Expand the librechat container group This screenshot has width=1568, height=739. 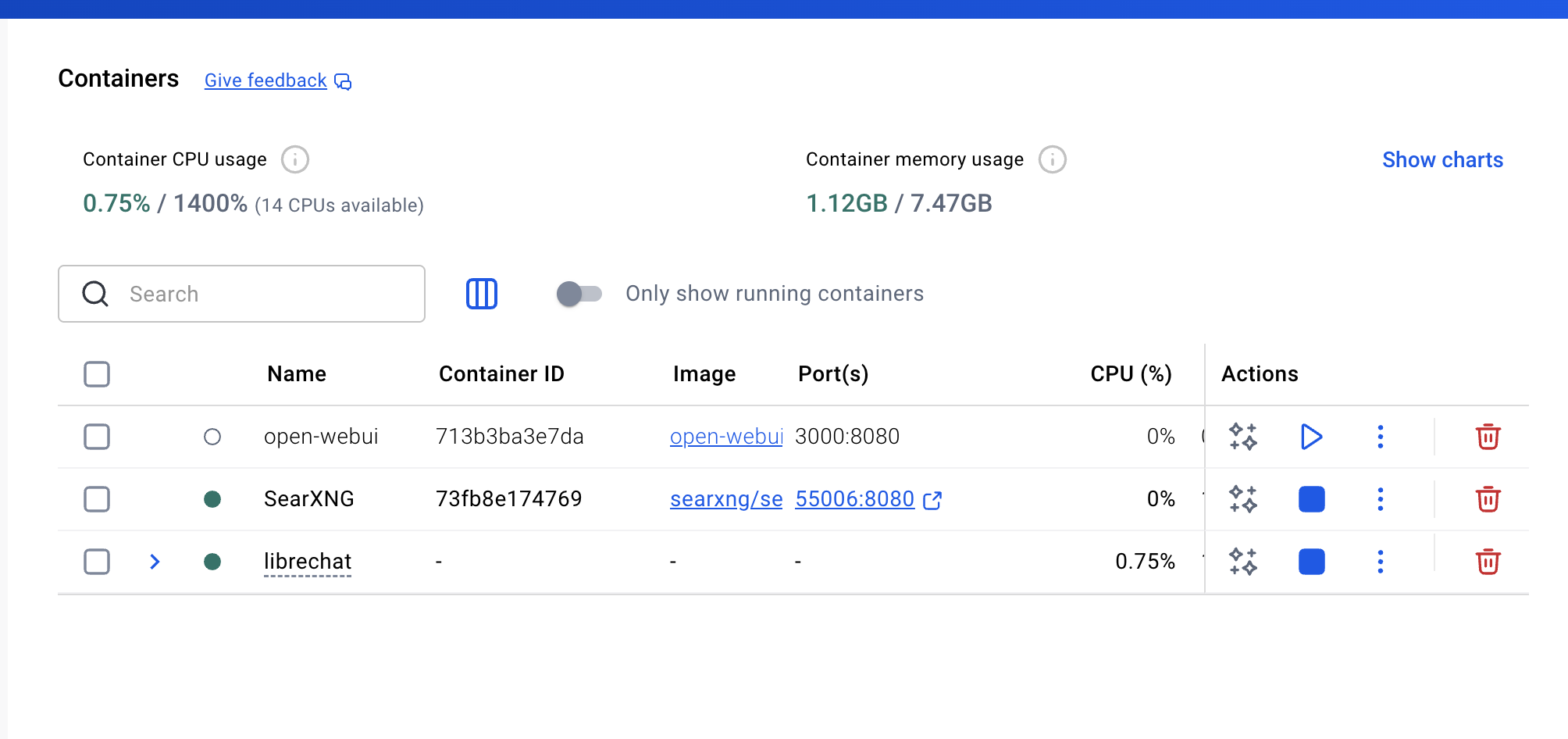click(155, 562)
